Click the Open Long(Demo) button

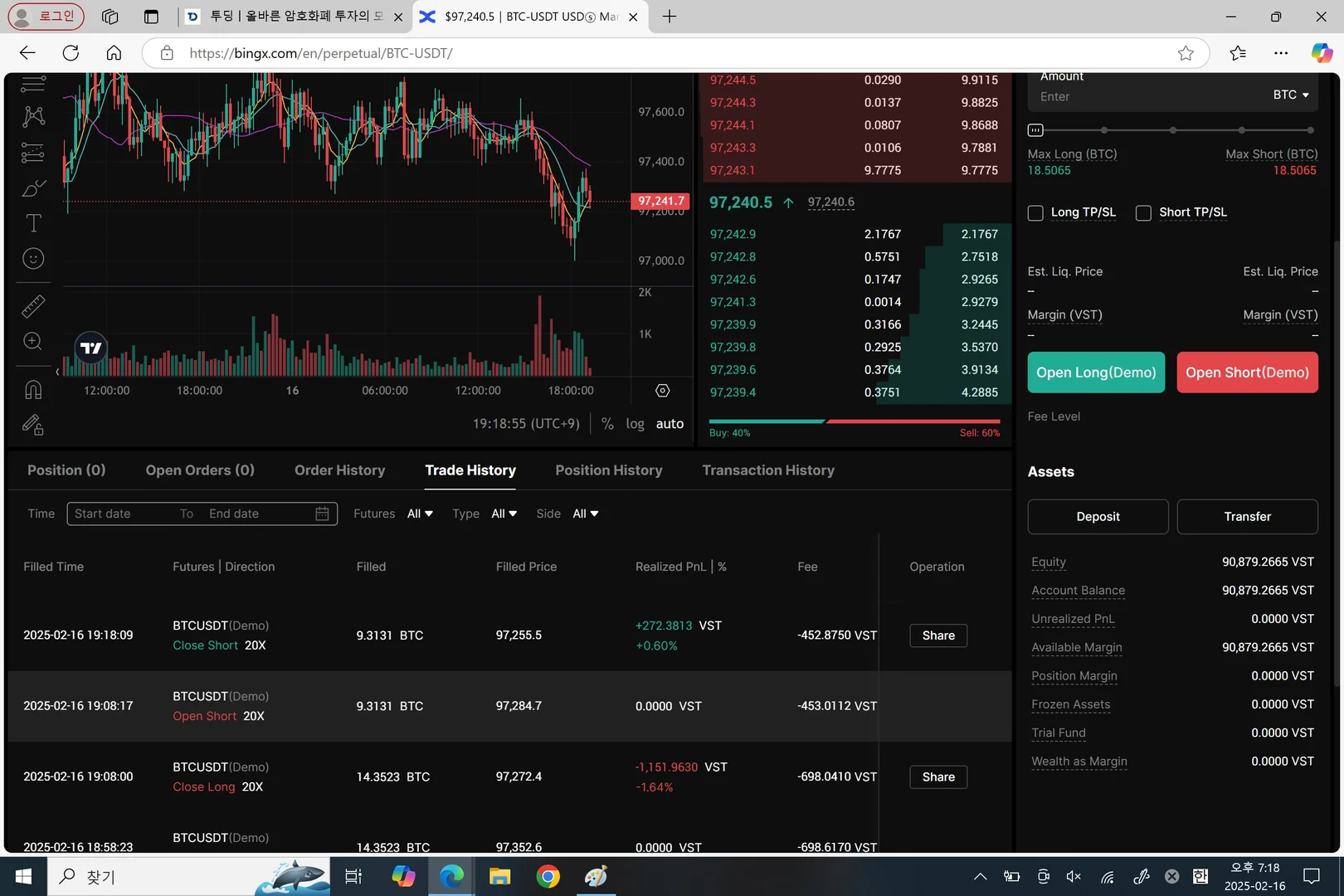tap(1096, 373)
